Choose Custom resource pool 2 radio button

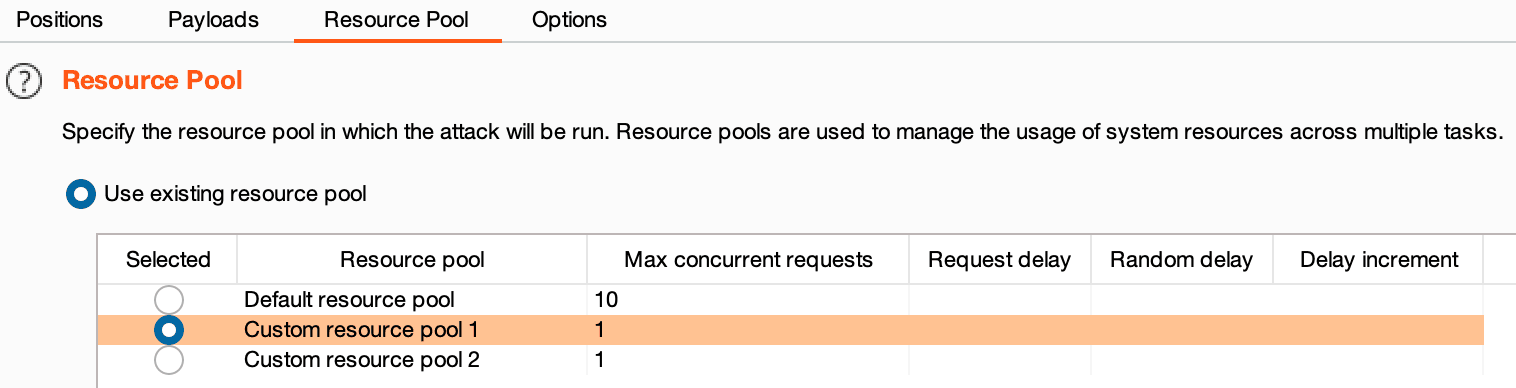click(169, 359)
